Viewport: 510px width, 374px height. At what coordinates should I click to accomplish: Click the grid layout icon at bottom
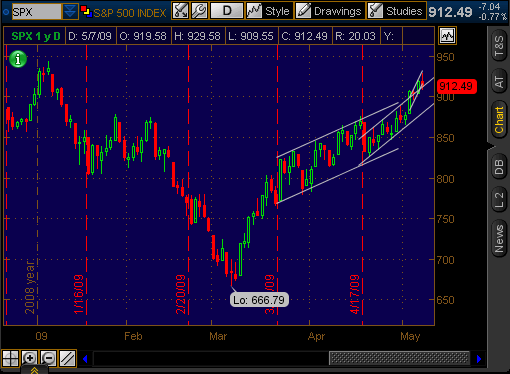coord(10,358)
